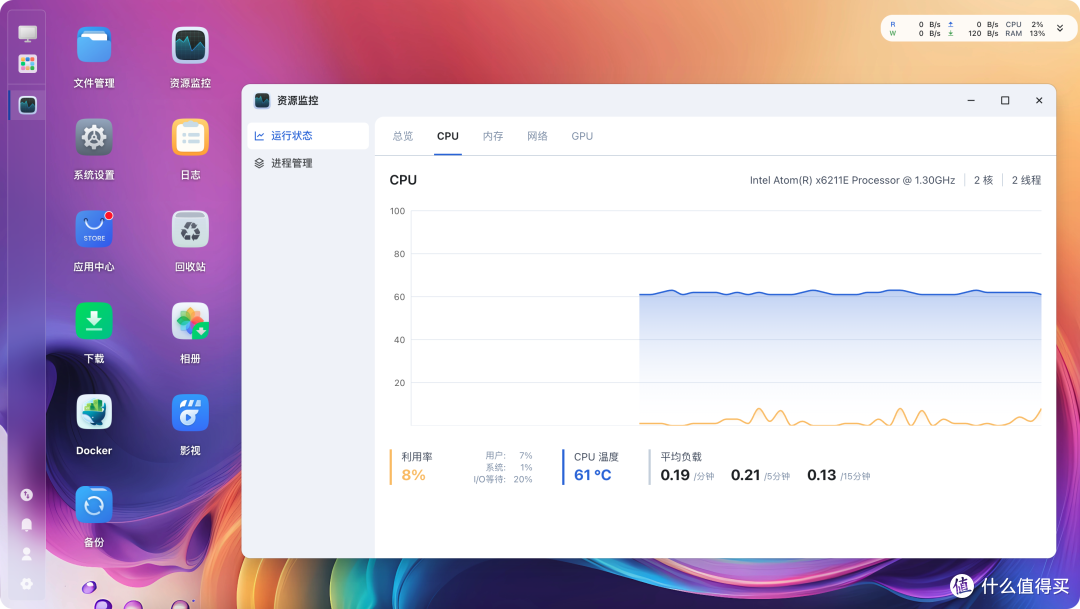Viewport: 1080px width, 609px height.
Task: Switch to the 内存 tab
Action: 492,136
